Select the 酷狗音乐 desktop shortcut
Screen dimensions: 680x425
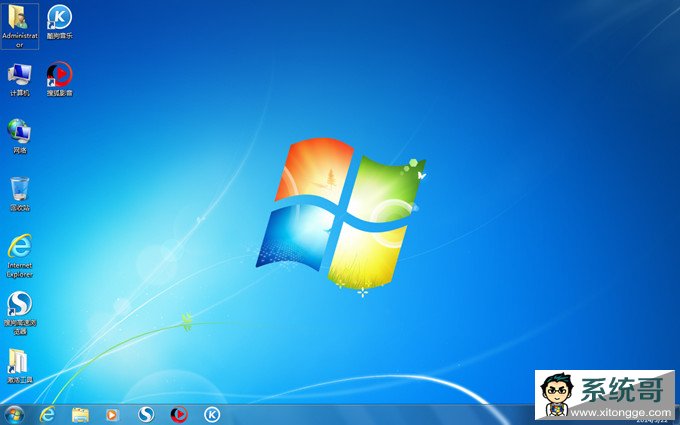click(59, 23)
